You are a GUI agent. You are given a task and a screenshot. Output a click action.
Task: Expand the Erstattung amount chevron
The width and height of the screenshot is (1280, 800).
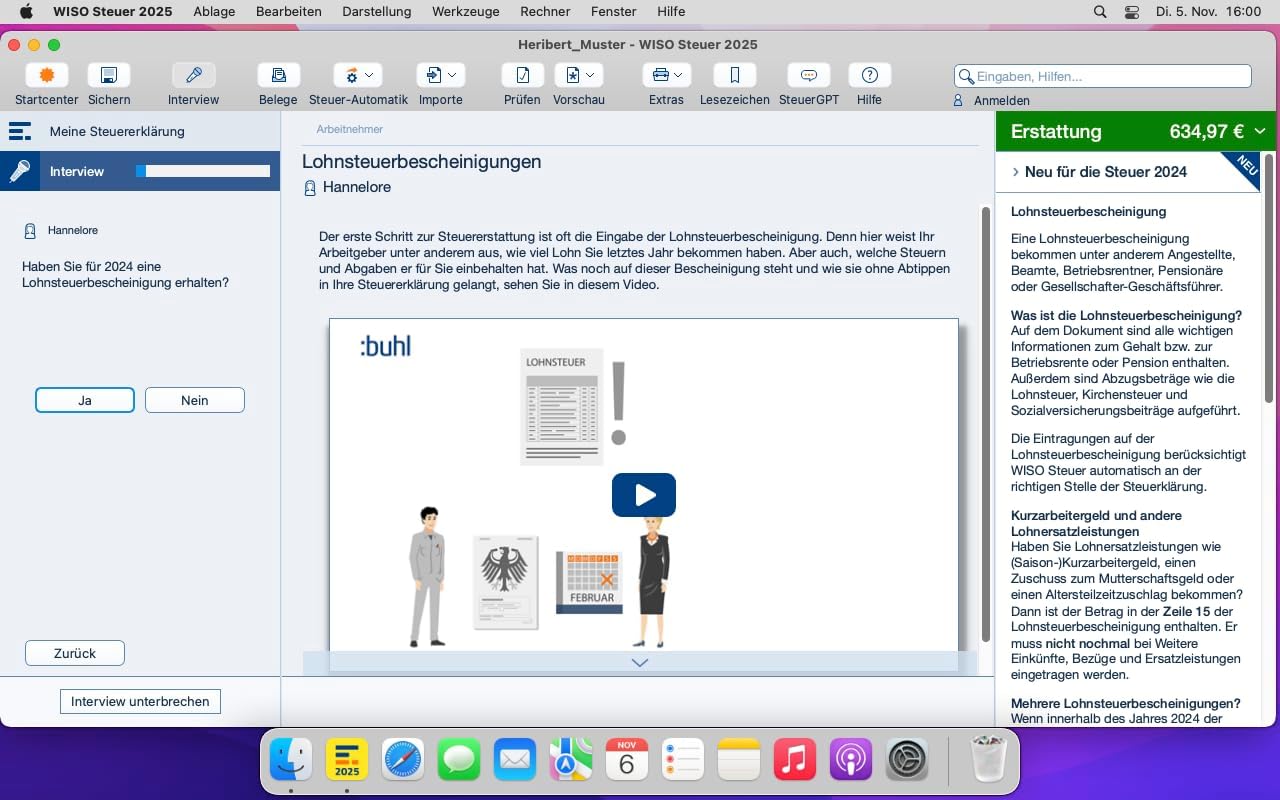[1260, 131]
